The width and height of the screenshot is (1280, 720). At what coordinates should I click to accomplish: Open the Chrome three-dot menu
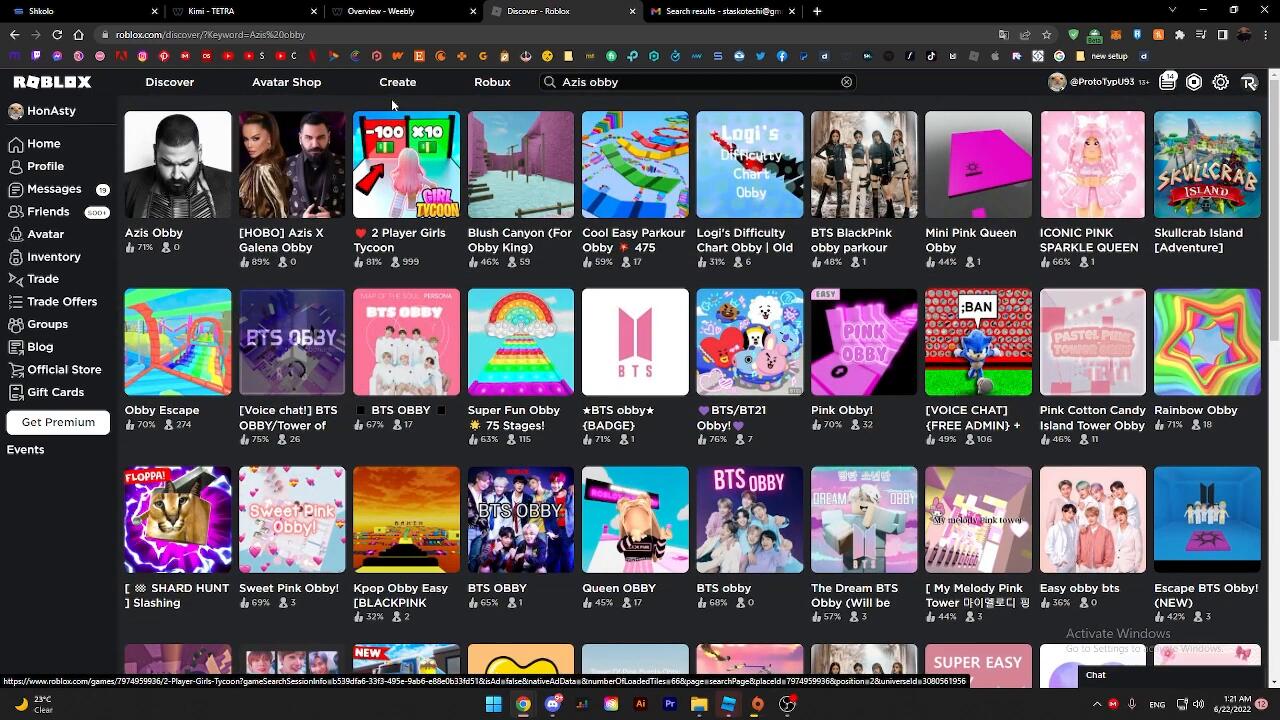[1265, 34]
